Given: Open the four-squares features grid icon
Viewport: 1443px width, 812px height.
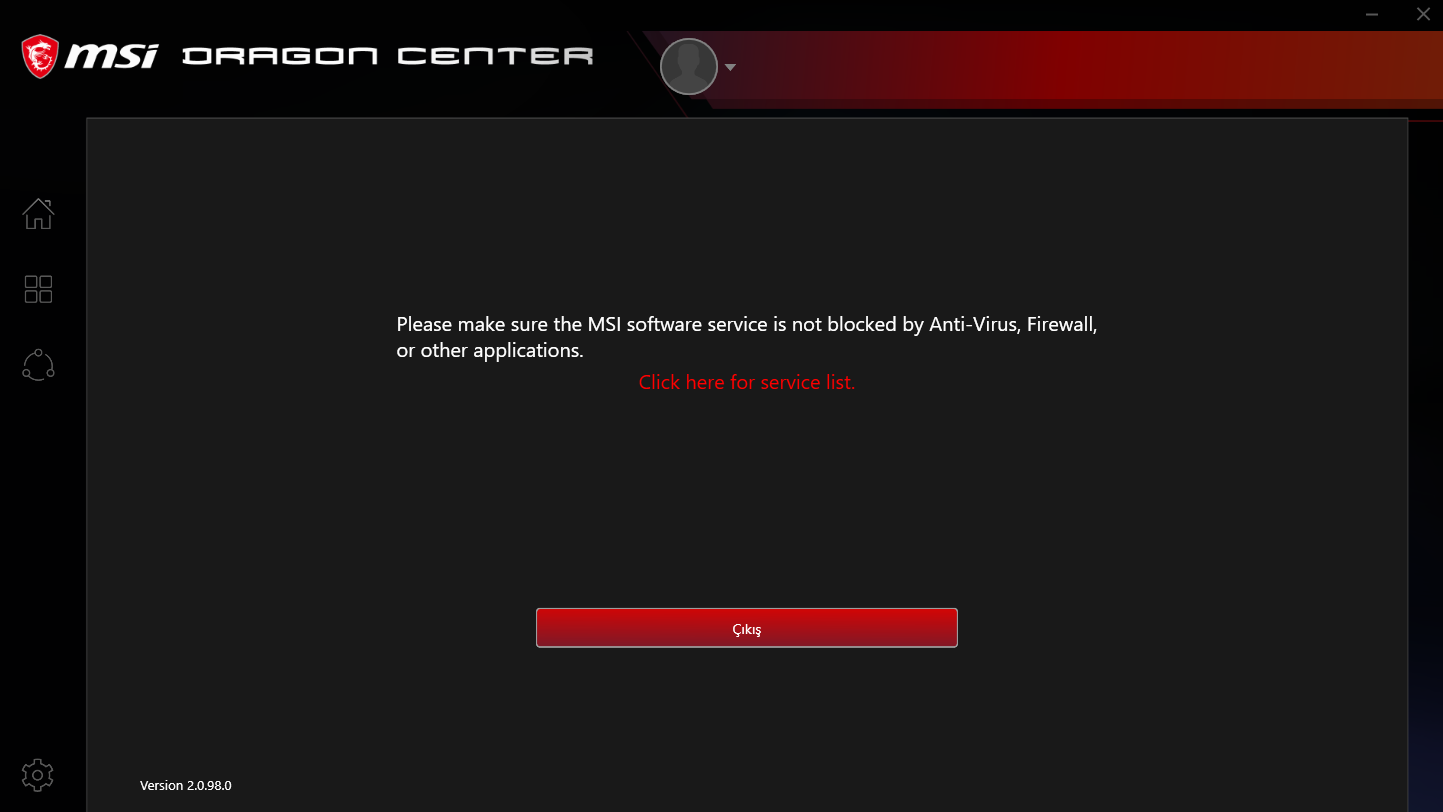Looking at the screenshot, I should click(x=38, y=289).
